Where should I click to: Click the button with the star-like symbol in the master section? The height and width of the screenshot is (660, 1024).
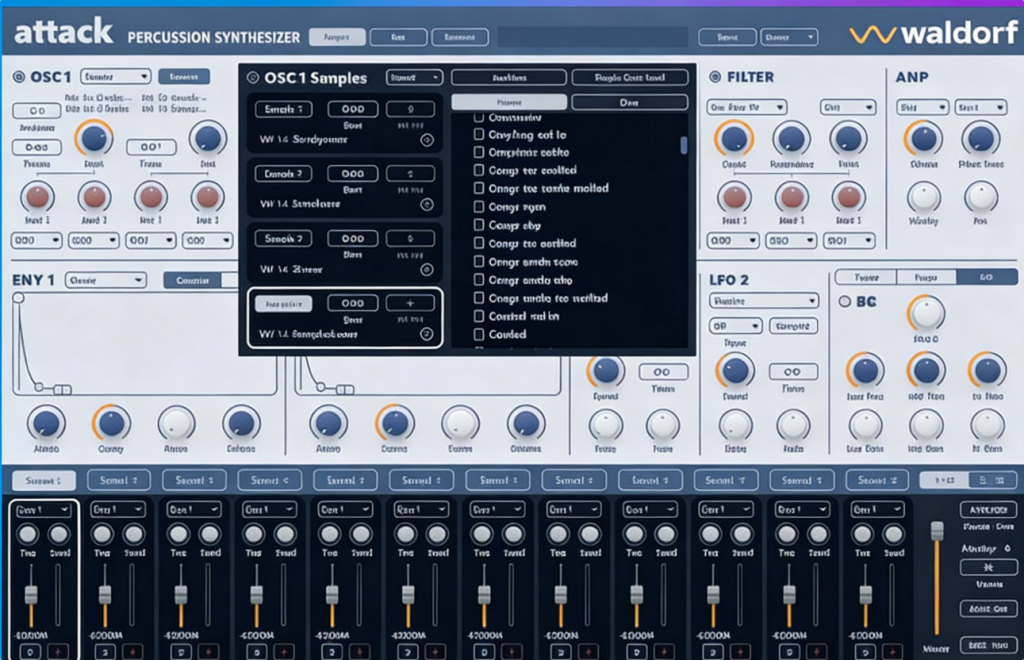[988, 567]
